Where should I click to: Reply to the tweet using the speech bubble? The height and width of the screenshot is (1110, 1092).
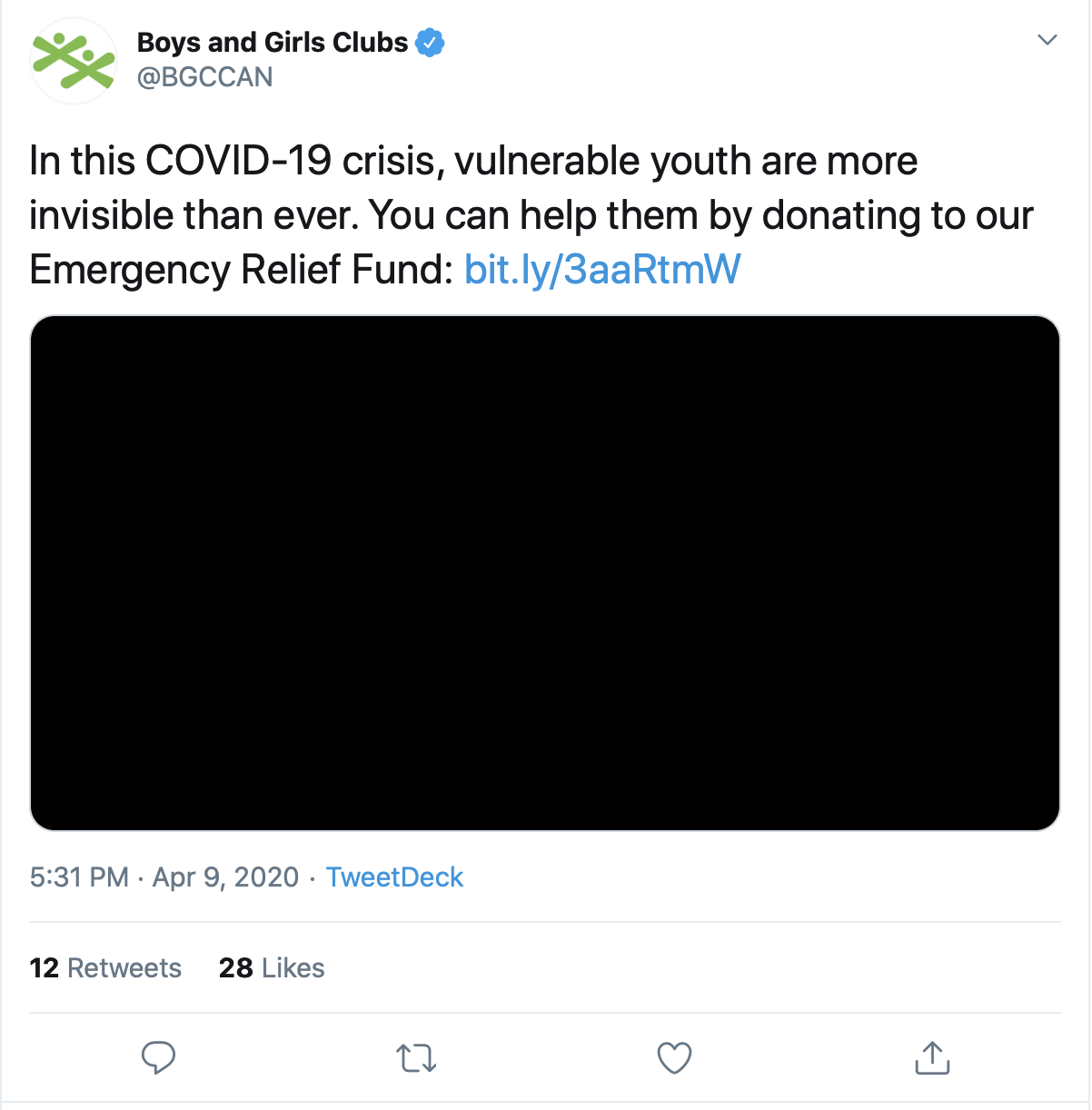click(158, 1057)
